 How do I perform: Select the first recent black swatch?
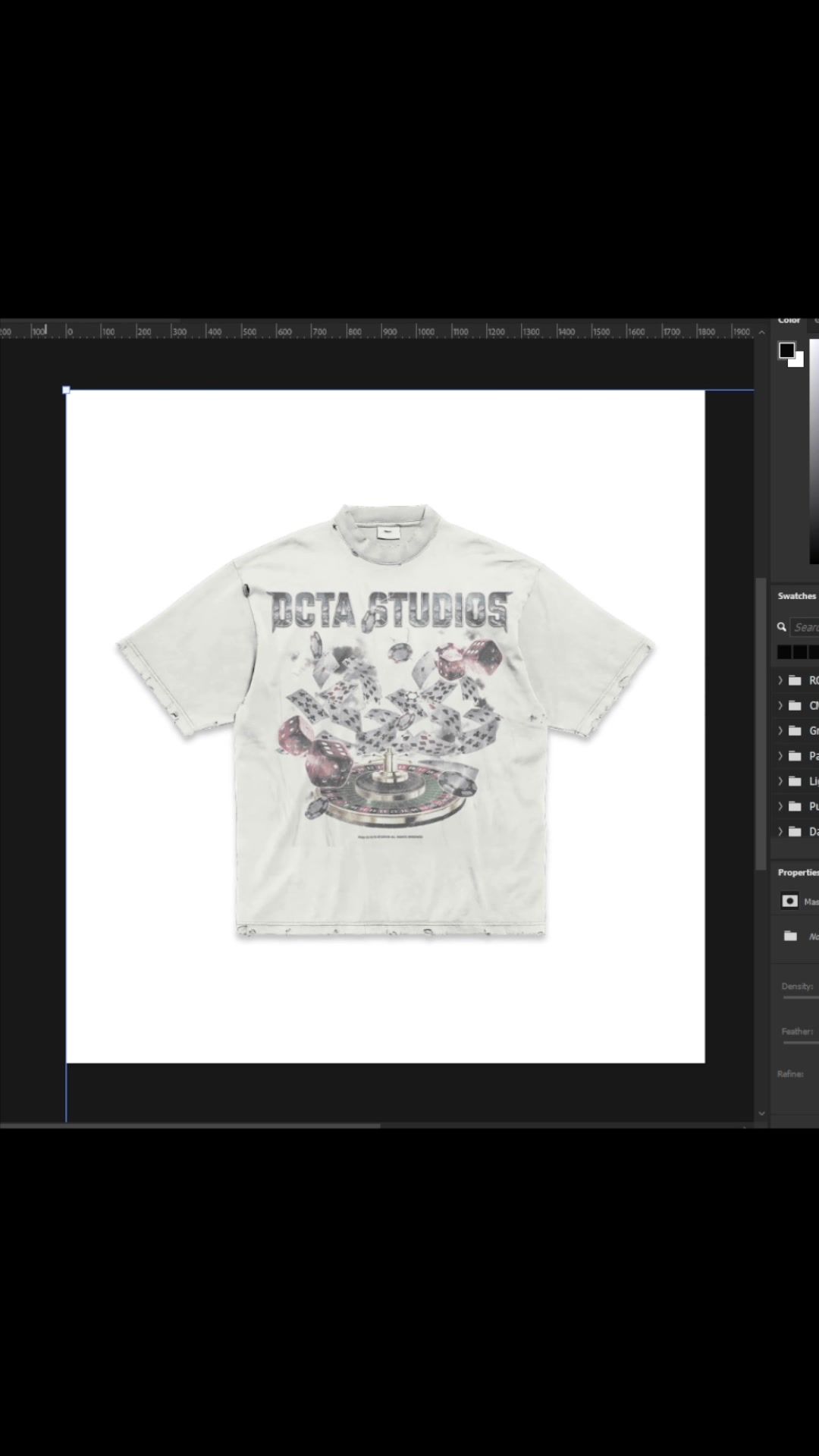784,652
